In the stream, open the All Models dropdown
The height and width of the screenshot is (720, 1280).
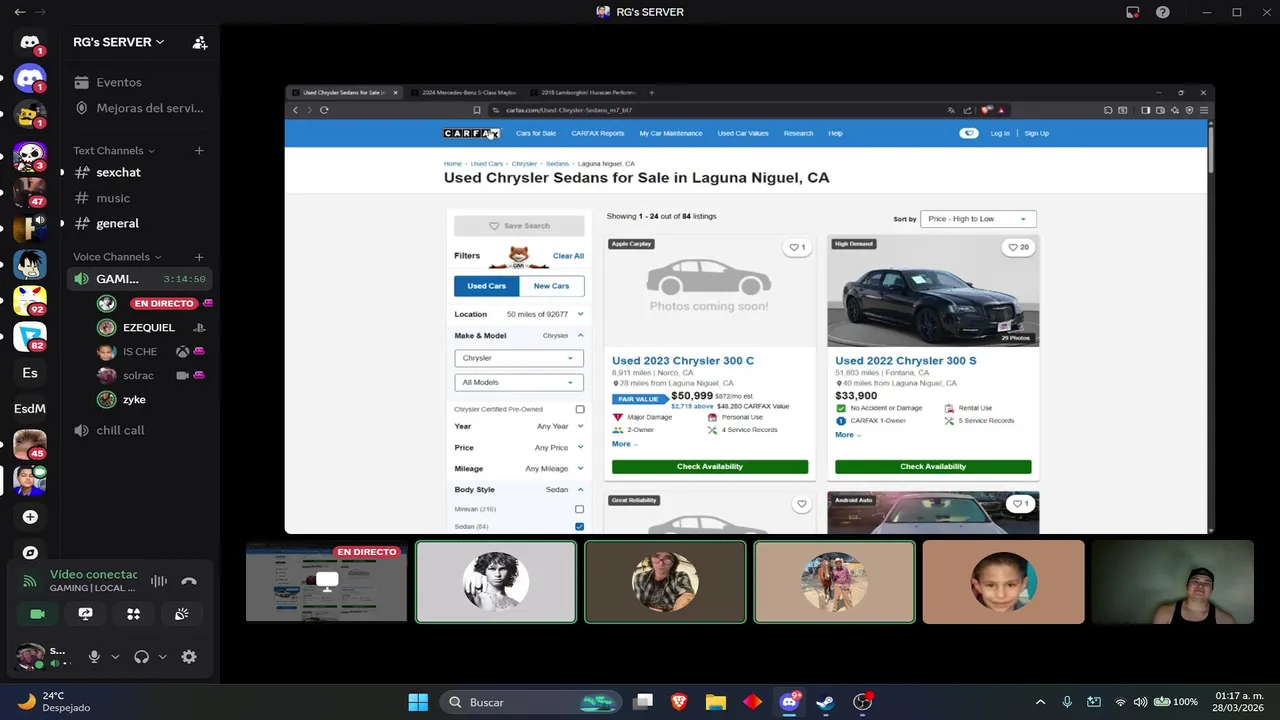click(519, 382)
